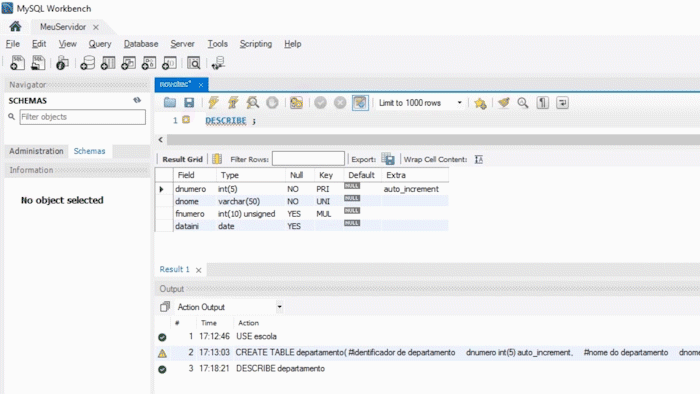Viewport: 700px width, 394px height.
Task: Create a new table icon
Action: (108, 63)
